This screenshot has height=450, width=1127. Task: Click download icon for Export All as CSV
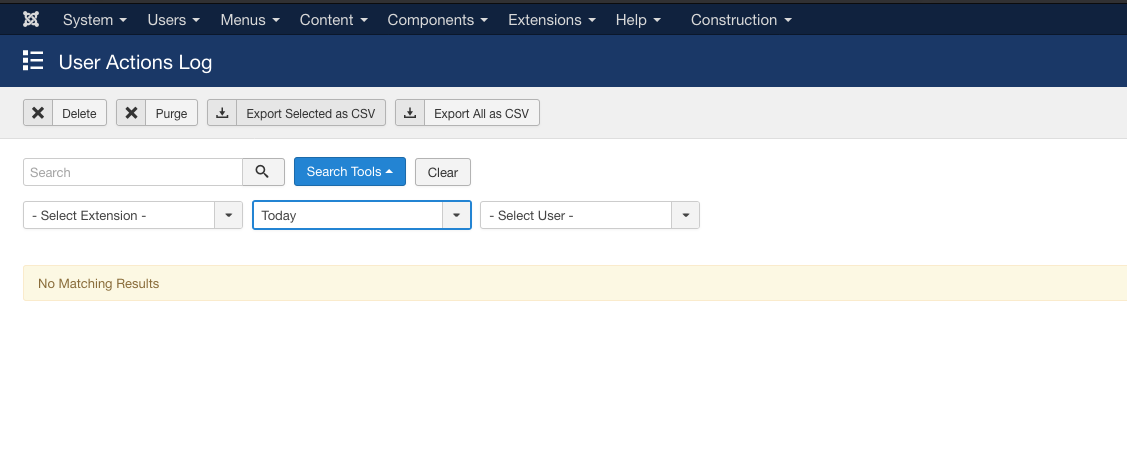pos(410,113)
